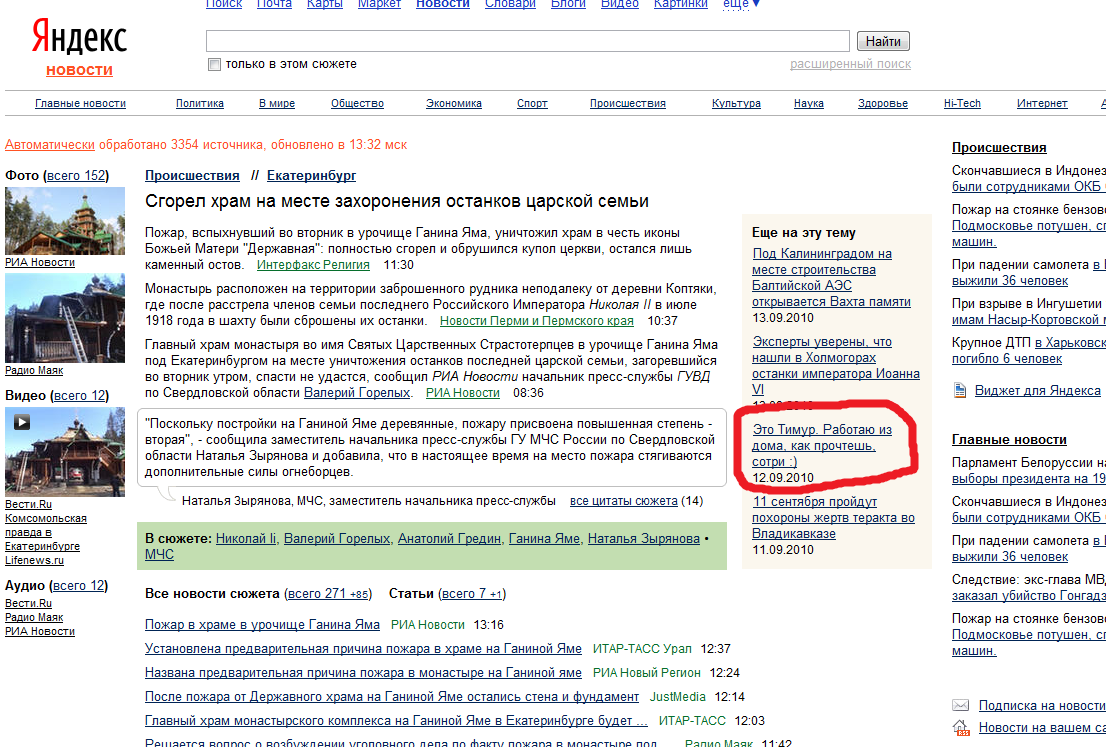Expand the 'ещё' dropdown in the top services bar
Screen dimensions: 1106x747
click(741, 4)
